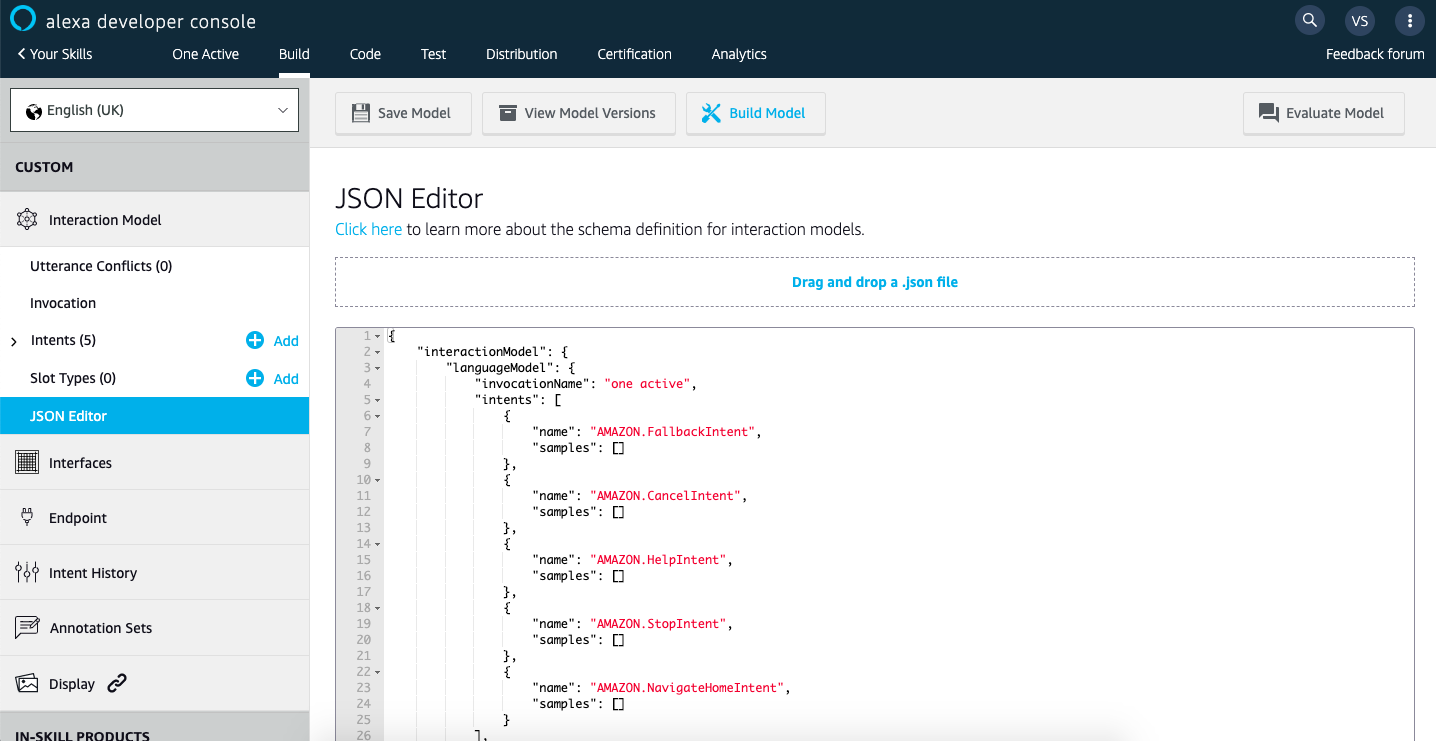Switch to the Certification tab
This screenshot has width=1436, height=741.
pyautogui.click(x=634, y=54)
